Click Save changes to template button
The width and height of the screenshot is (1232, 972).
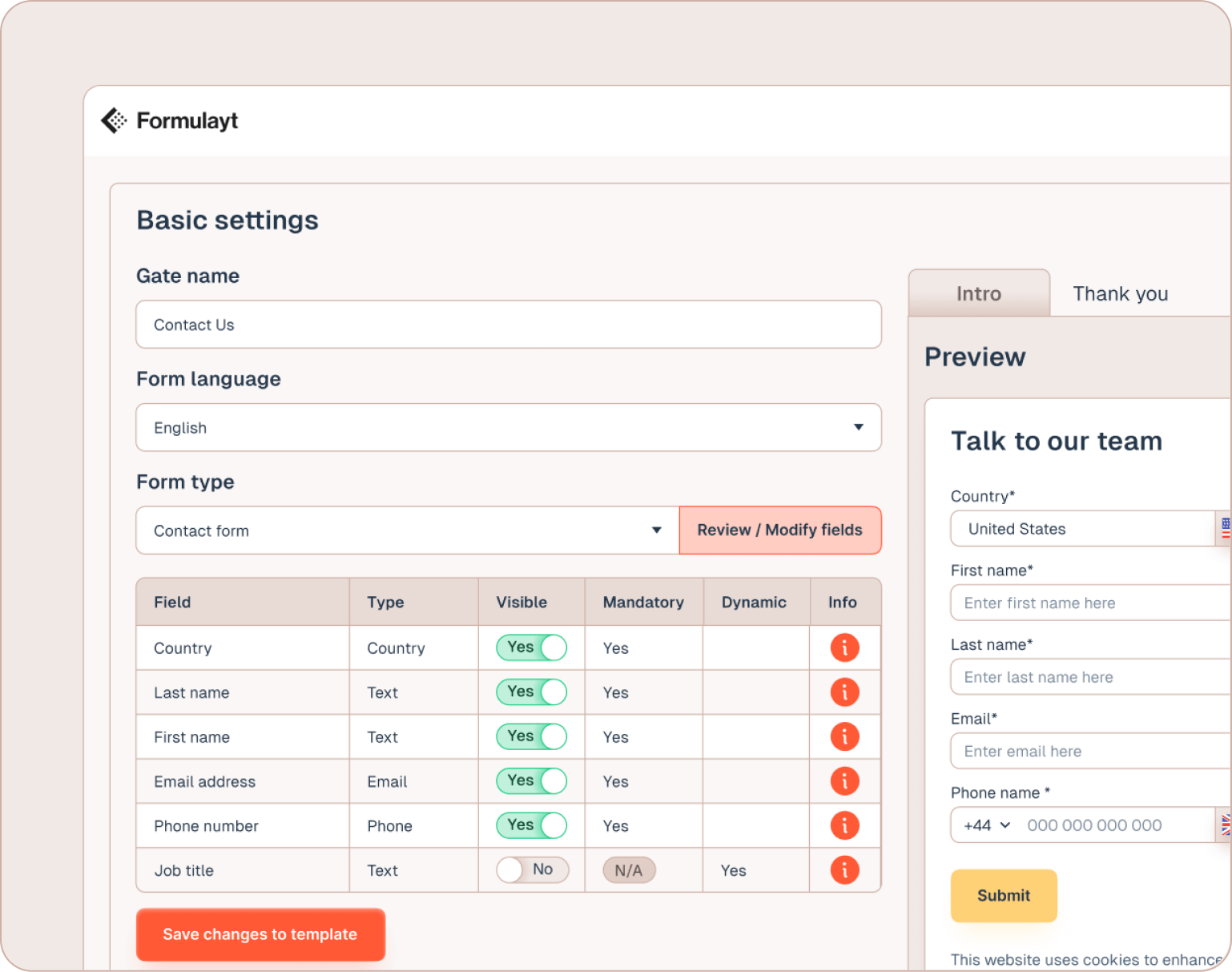tap(260, 934)
